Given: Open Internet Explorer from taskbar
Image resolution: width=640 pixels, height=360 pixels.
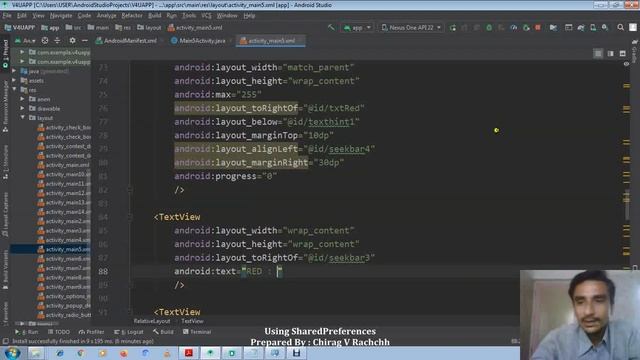Looking at the screenshot, I should [x=60, y=353].
